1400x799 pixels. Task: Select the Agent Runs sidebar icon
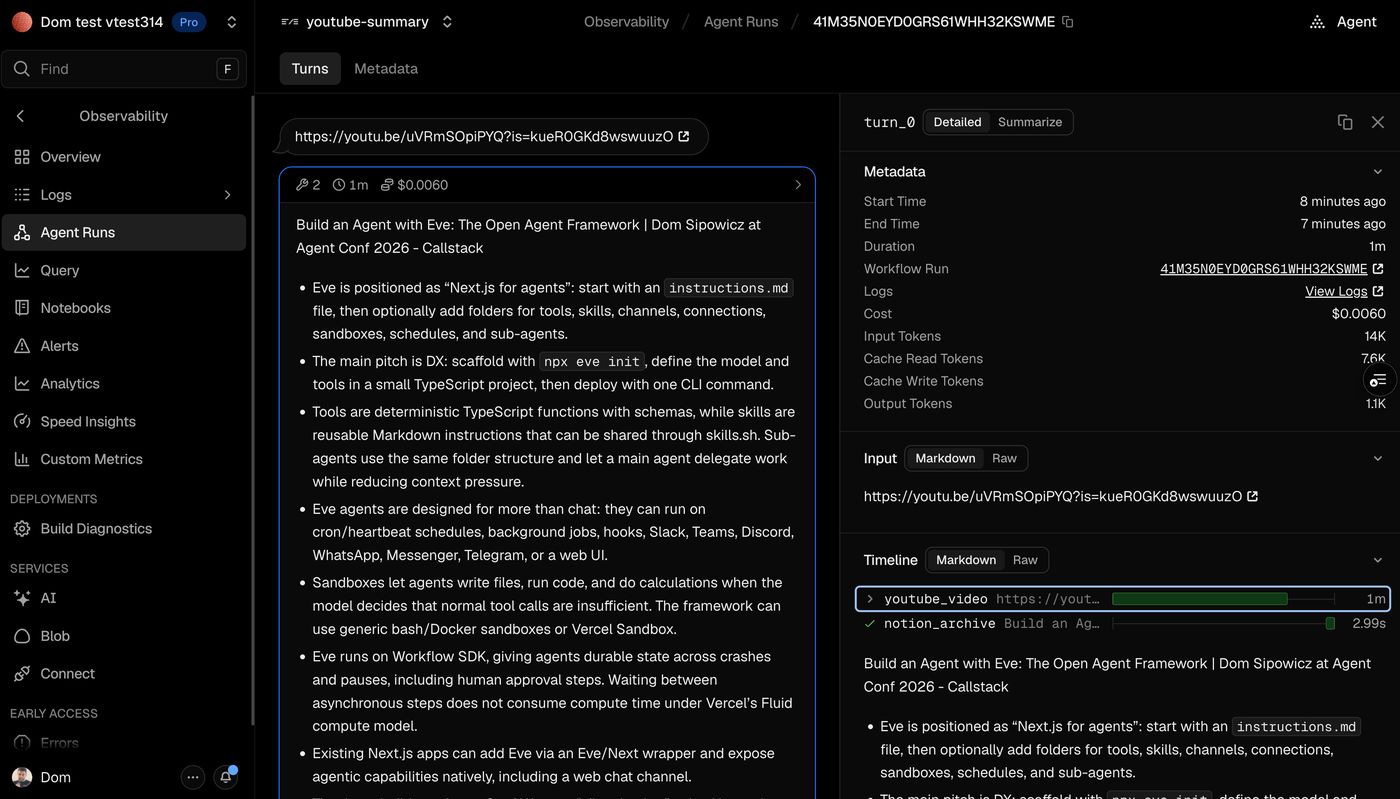click(x=22, y=233)
